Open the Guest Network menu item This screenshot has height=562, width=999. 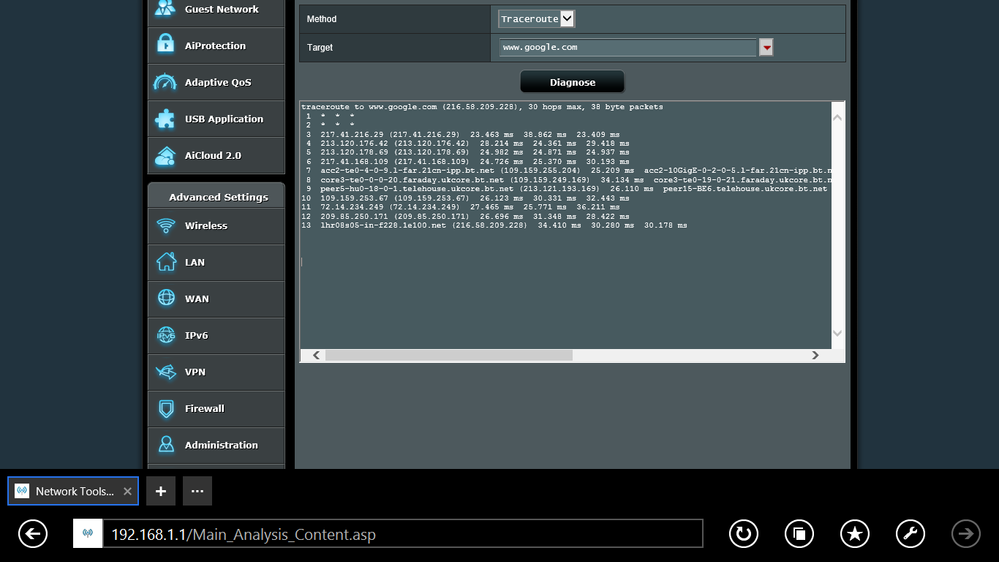216,9
